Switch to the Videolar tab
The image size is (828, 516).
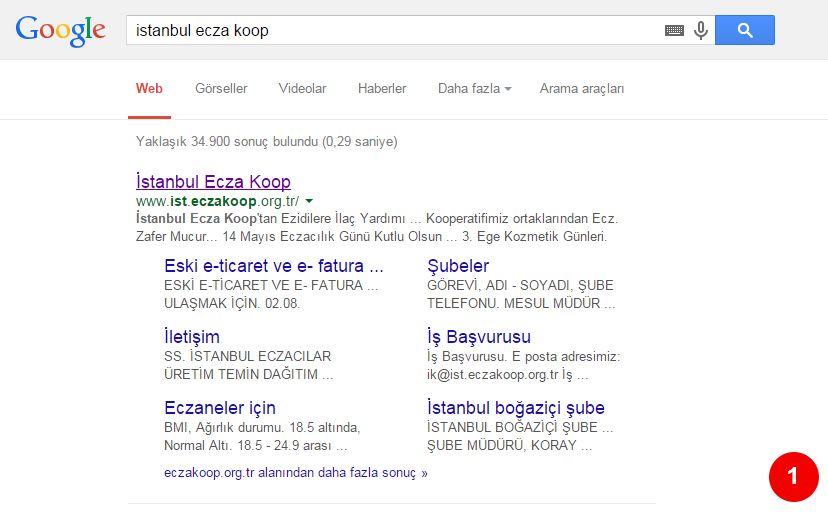pyautogui.click(x=303, y=89)
